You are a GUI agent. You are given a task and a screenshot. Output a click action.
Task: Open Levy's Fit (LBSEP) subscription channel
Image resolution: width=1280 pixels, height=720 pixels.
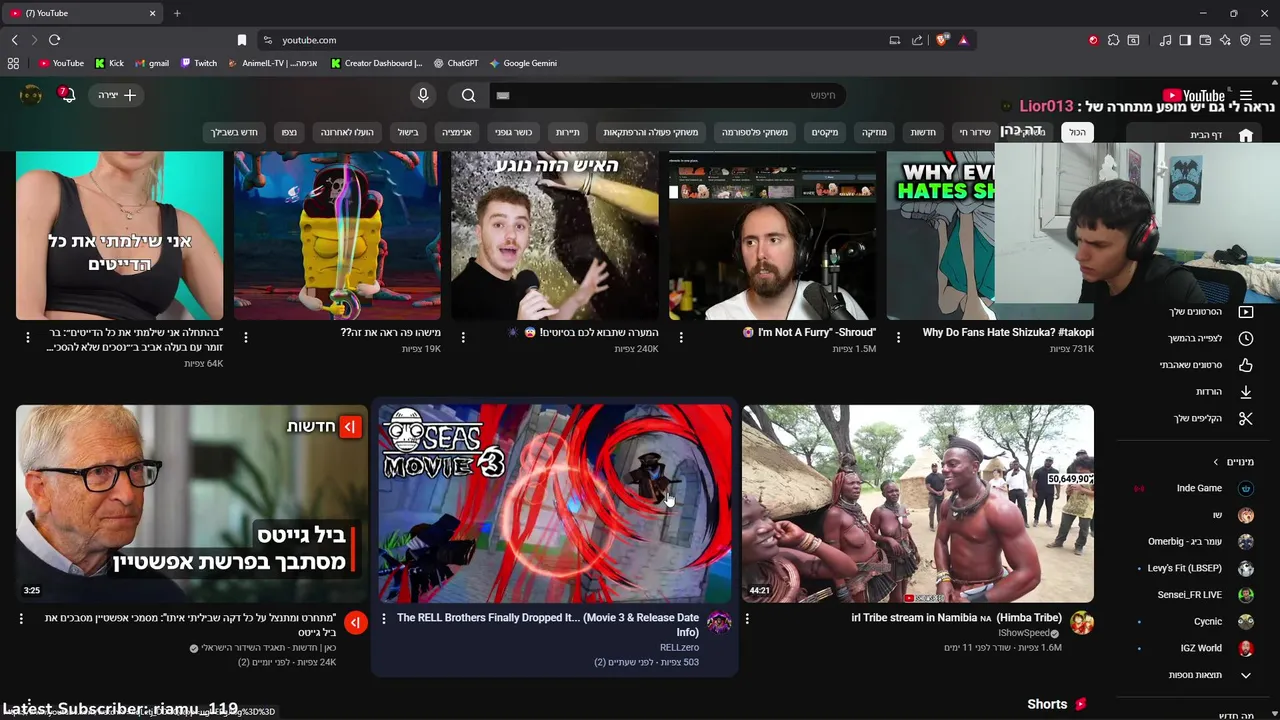[1198, 568]
